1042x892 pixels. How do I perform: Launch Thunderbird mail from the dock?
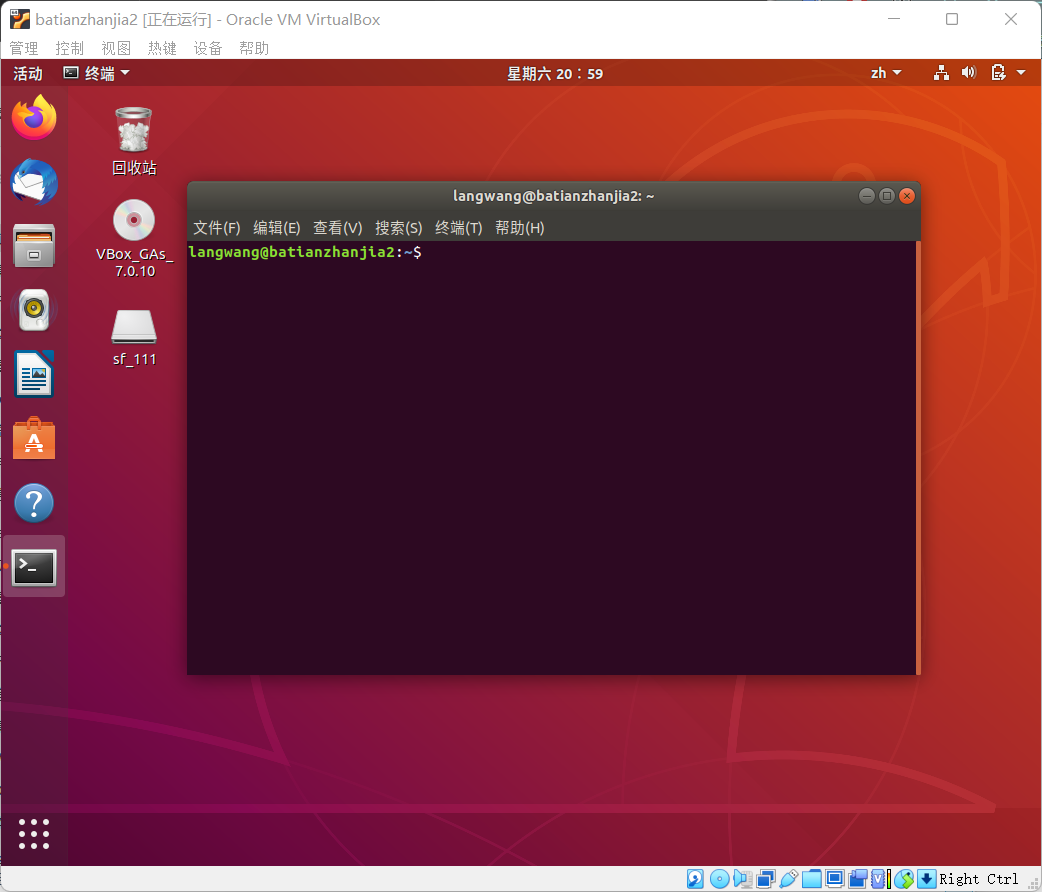(x=34, y=181)
